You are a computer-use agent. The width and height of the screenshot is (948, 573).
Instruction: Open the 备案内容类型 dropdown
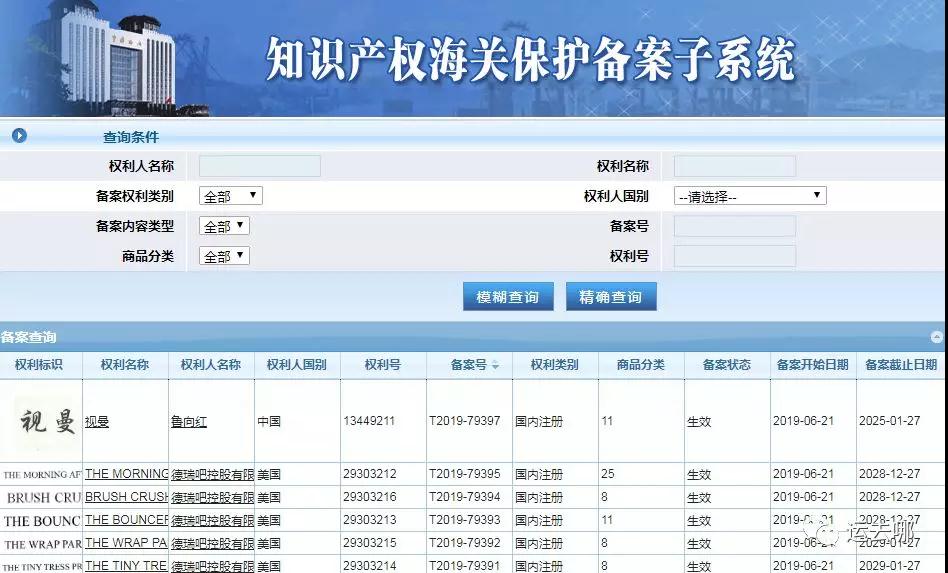tap(224, 226)
